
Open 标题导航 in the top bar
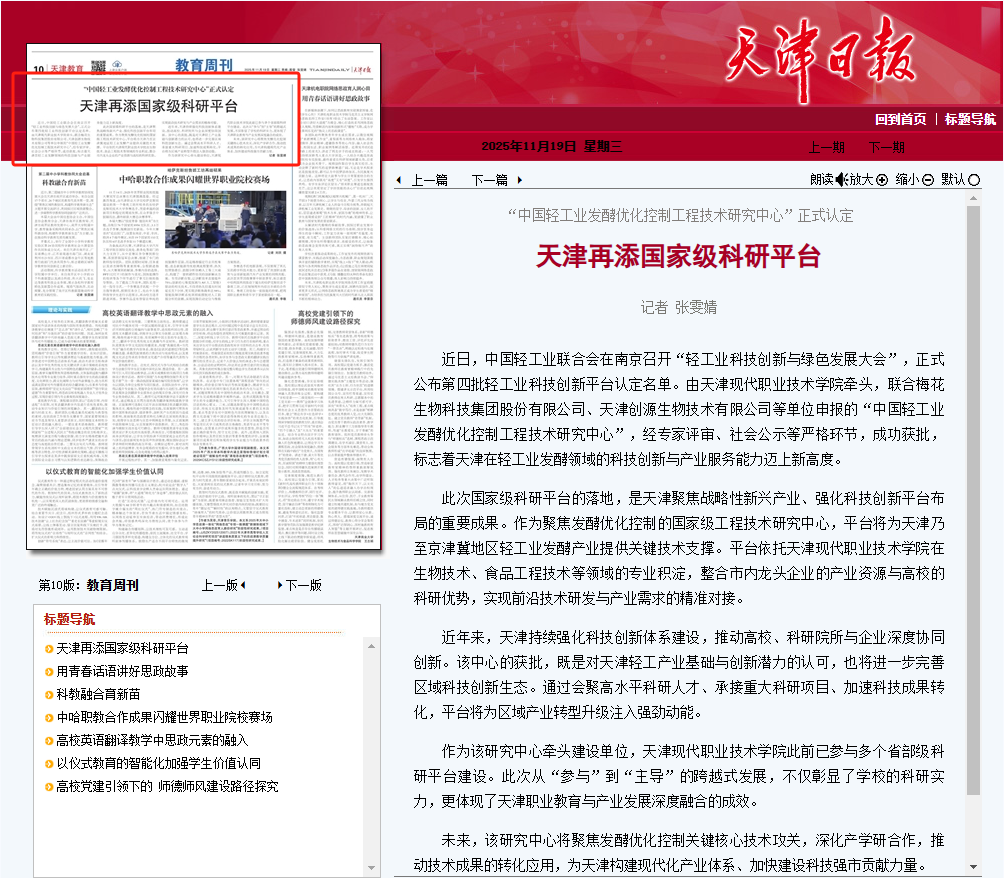click(x=970, y=119)
